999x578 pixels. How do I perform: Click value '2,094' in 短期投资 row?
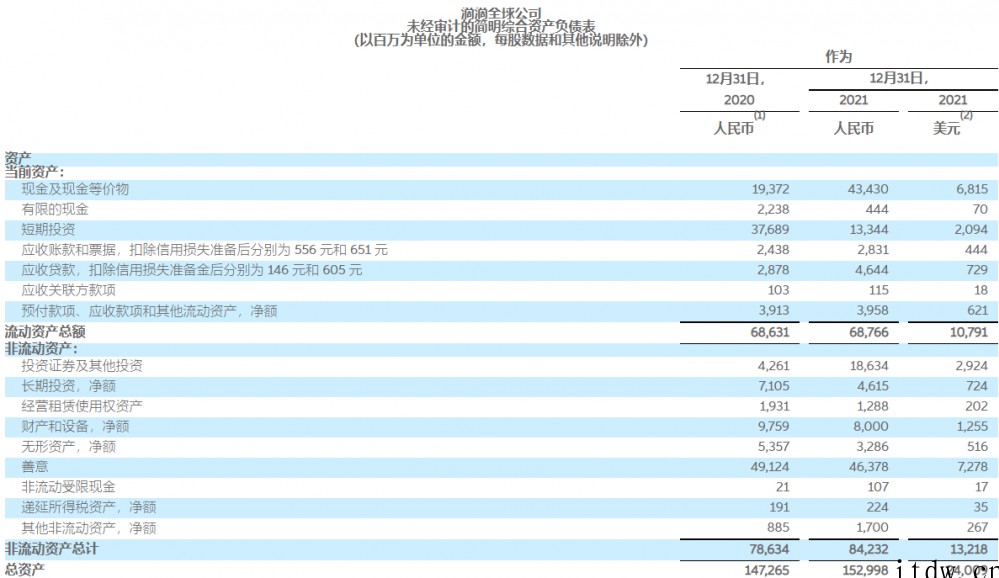click(x=971, y=229)
